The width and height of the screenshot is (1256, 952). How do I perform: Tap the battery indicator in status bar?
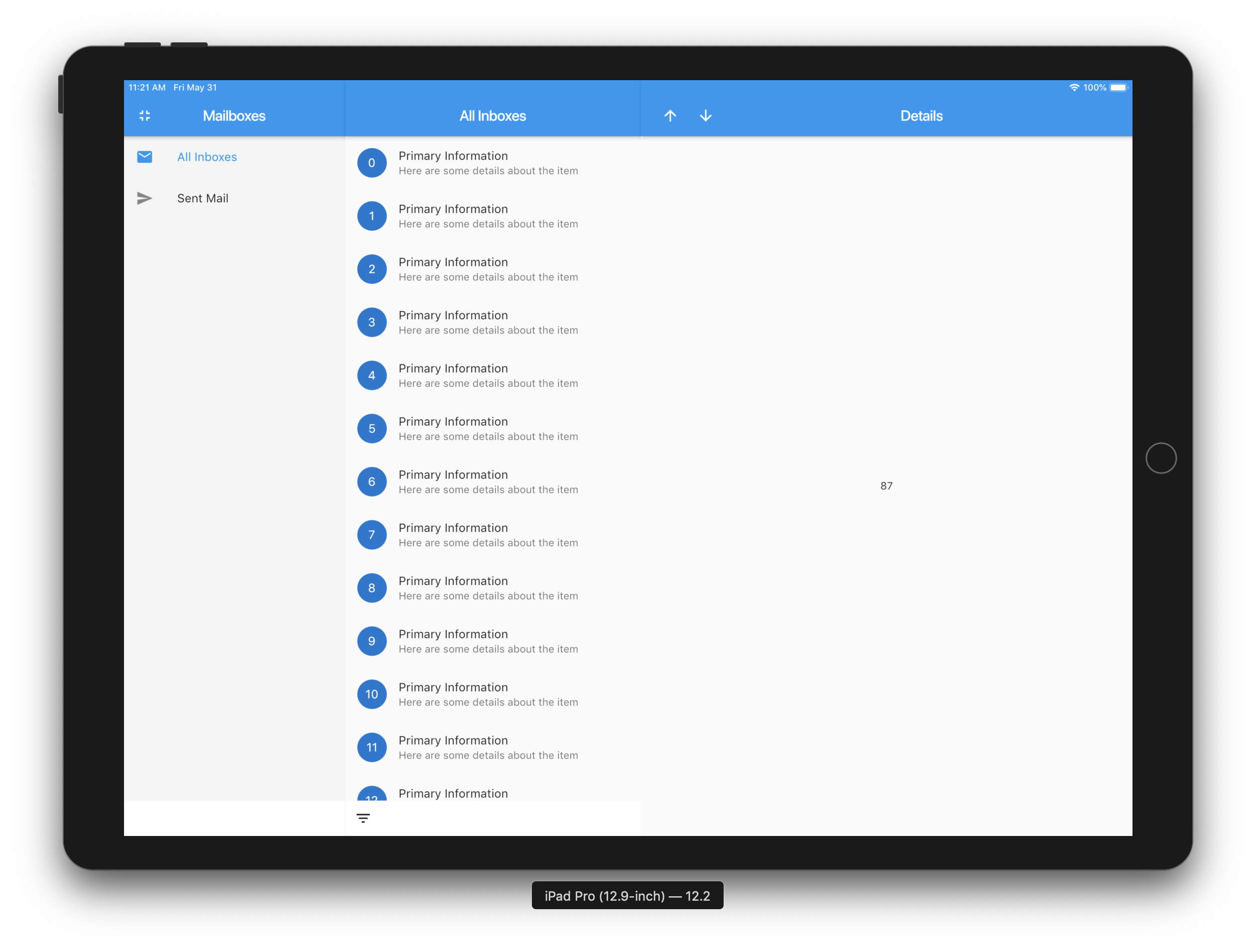tap(1119, 88)
